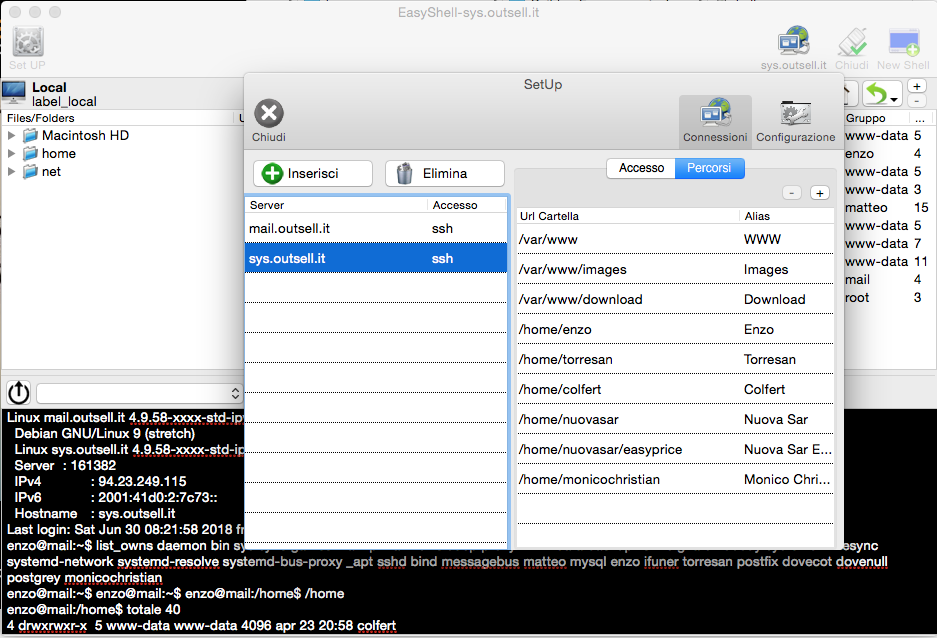Close the SetUp dialog with Chiudi X

click(x=269, y=113)
